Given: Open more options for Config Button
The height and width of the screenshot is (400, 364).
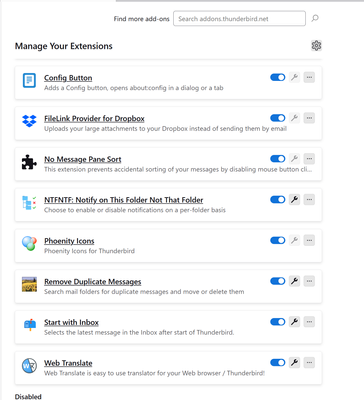Looking at the screenshot, I should [x=309, y=77].
